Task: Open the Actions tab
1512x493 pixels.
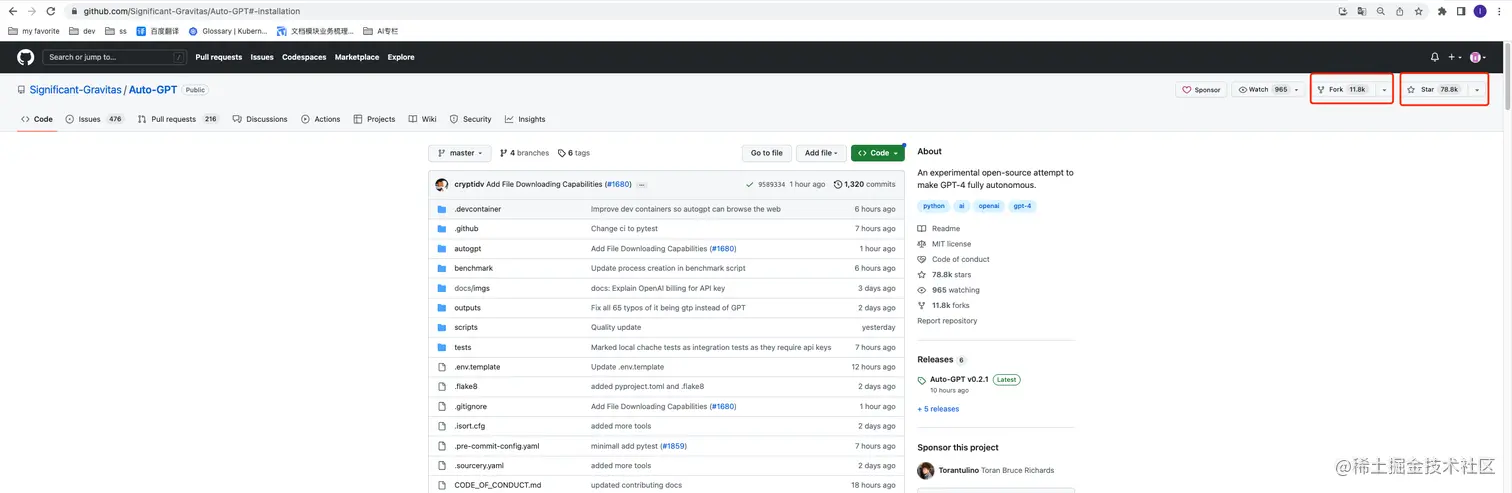Action: tap(321, 119)
